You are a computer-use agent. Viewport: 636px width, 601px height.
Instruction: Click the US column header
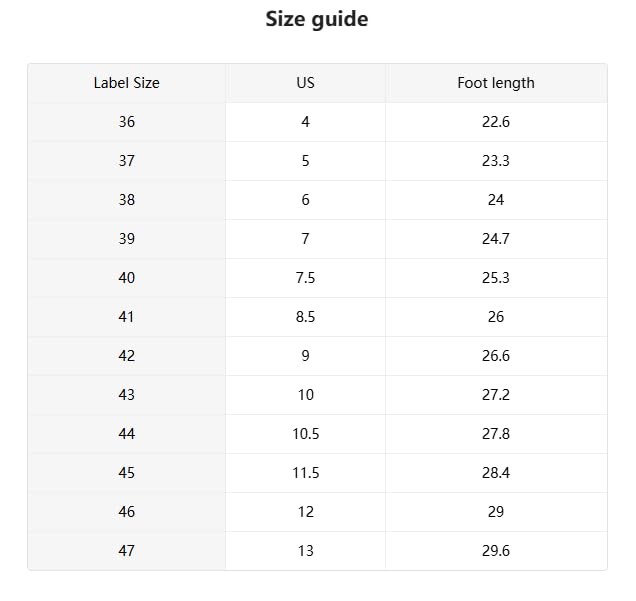tap(306, 83)
